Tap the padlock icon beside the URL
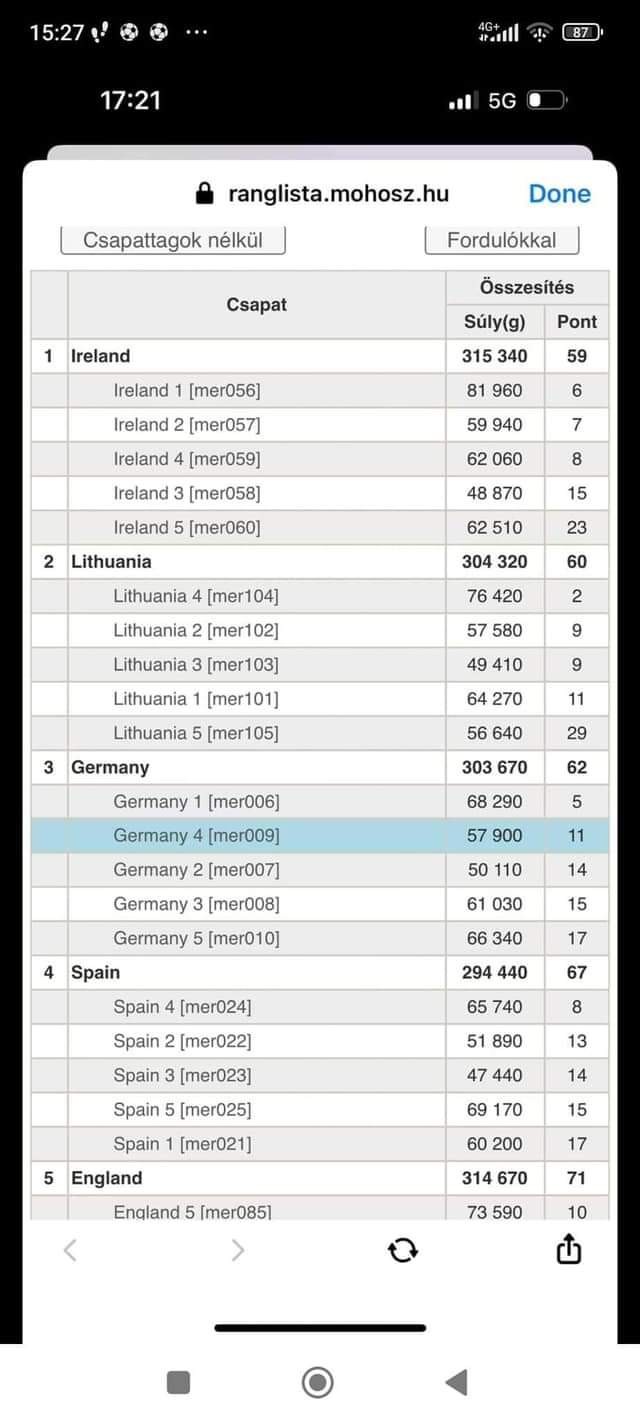The image size is (640, 1421). point(205,193)
